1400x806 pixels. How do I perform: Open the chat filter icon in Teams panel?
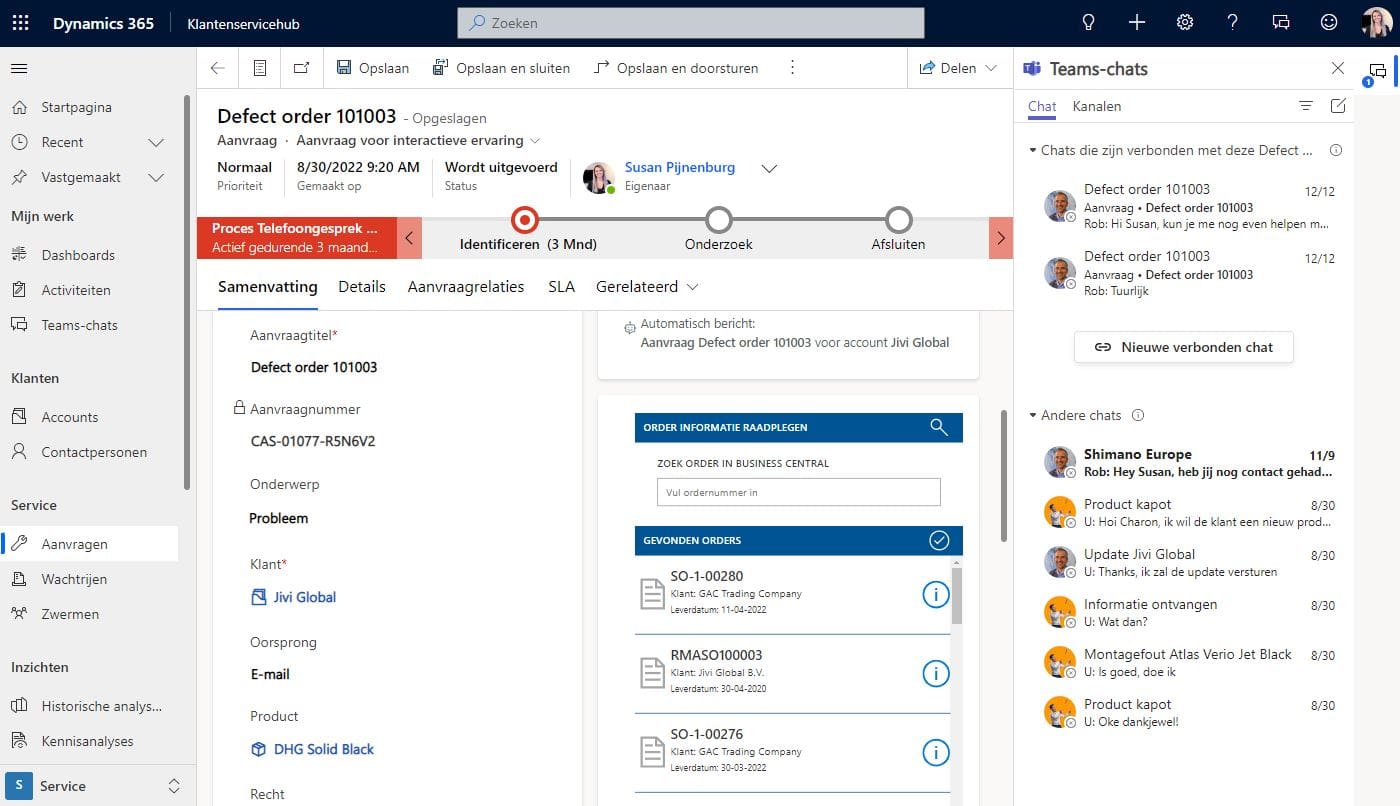coord(1305,106)
